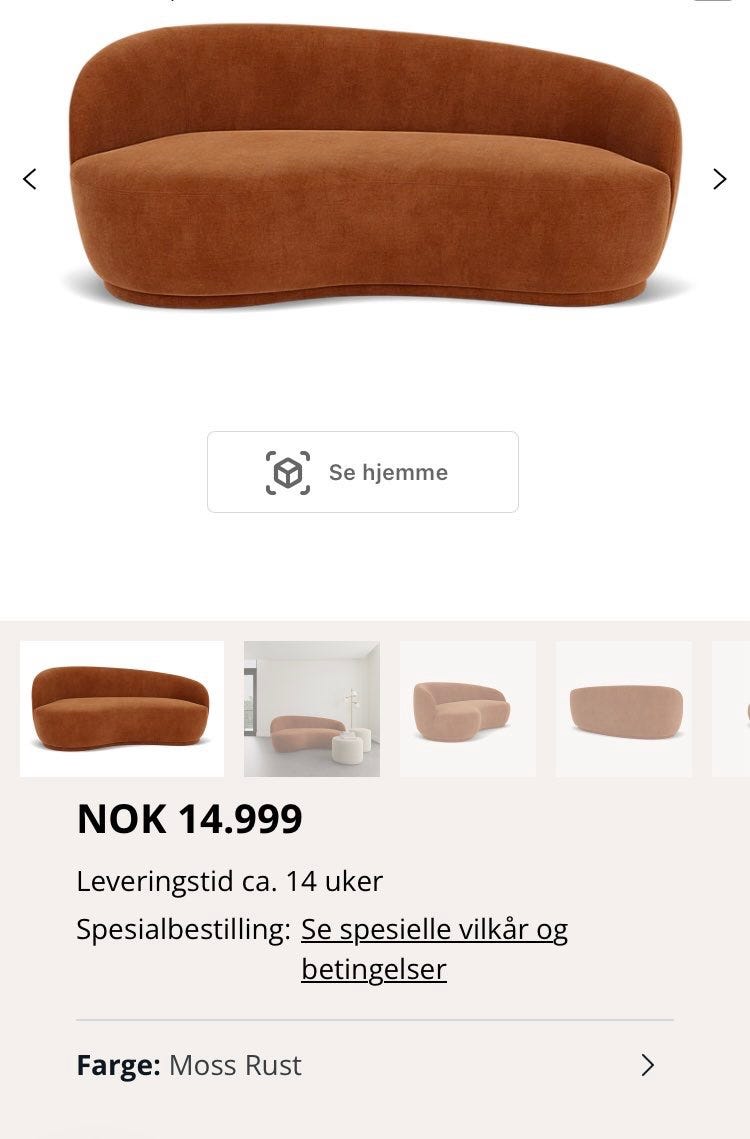
Task: Select the sofa back view thumbnail
Action: click(624, 709)
